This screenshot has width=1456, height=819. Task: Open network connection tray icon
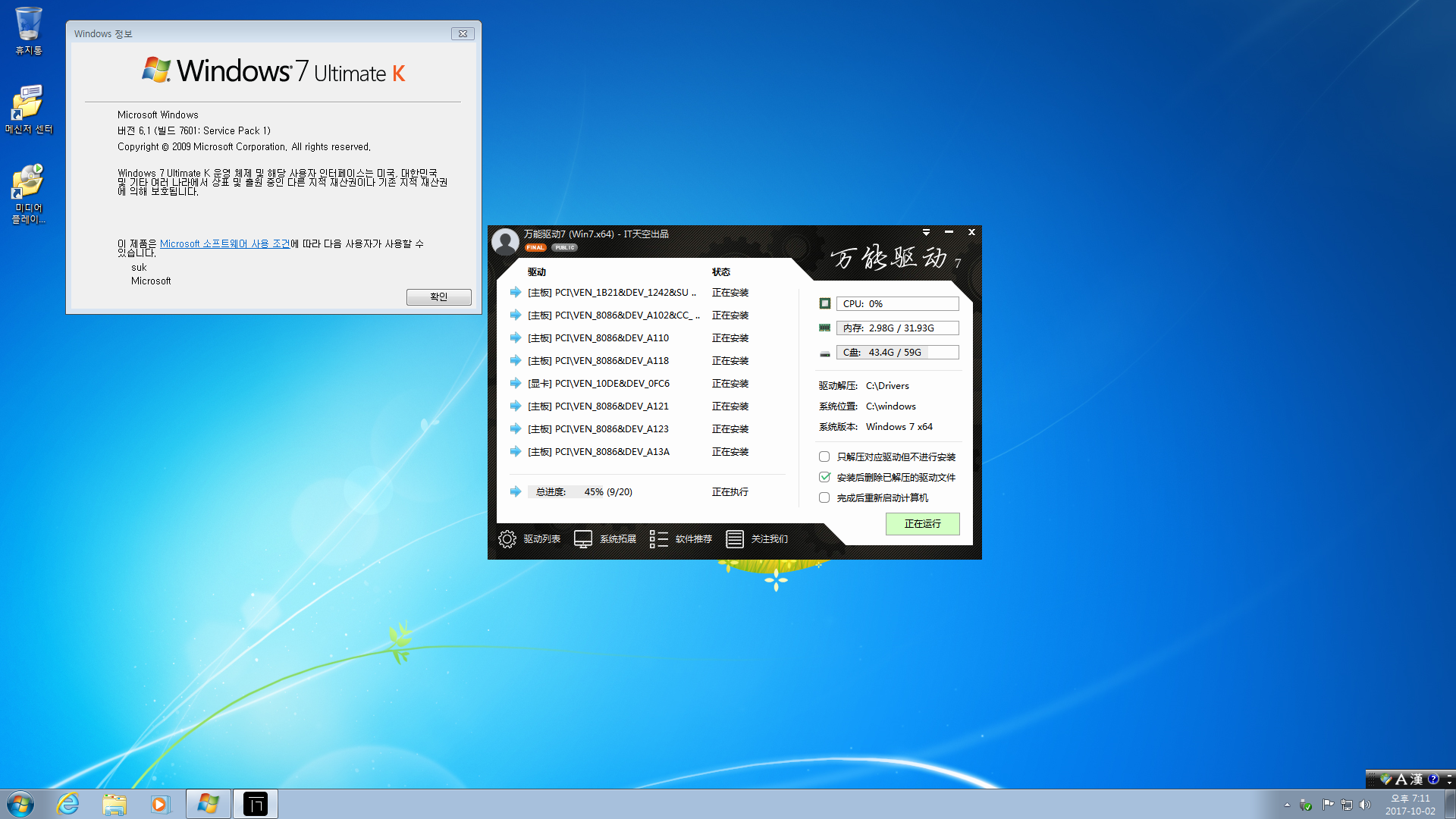(x=1347, y=805)
